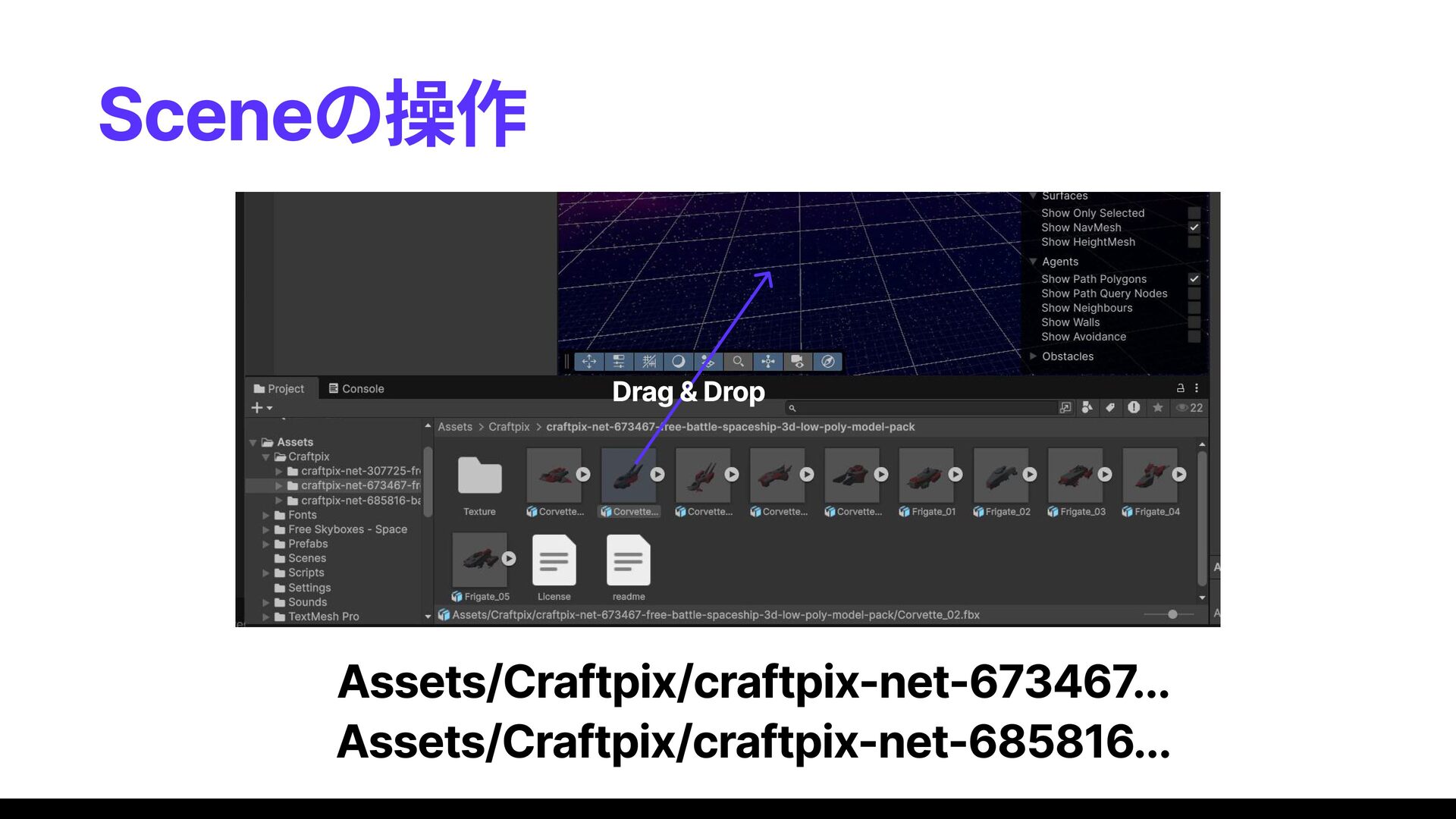
Task: Click the move/pan overlay tool icon
Action: [x=589, y=362]
